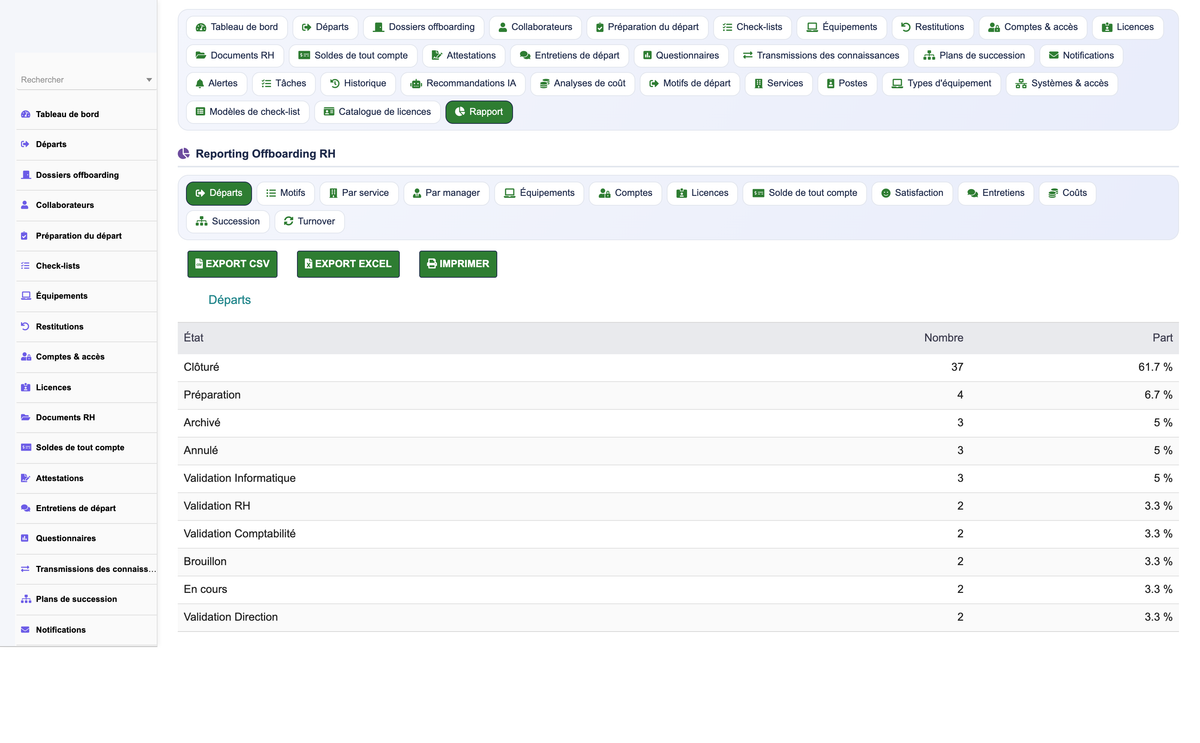Click Dossiers offboarding sidebar icon

coord(25,175)
